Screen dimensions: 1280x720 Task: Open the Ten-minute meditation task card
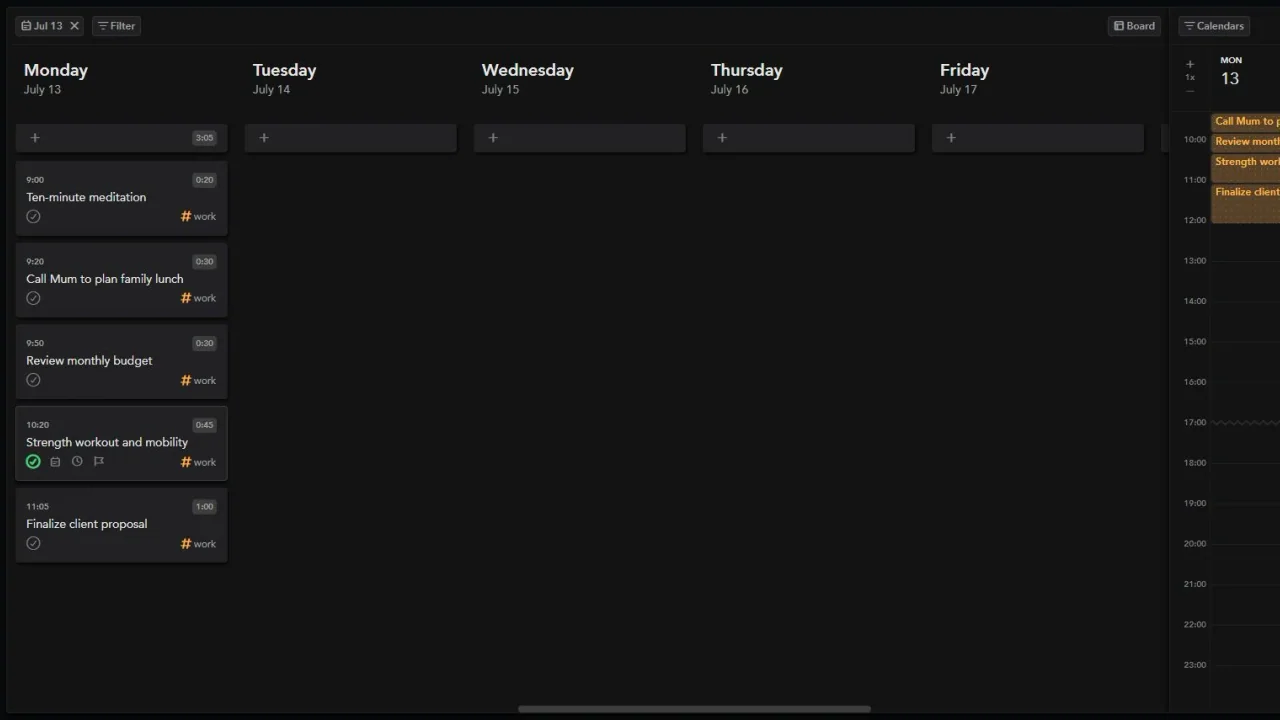click(x=121, y=198)
